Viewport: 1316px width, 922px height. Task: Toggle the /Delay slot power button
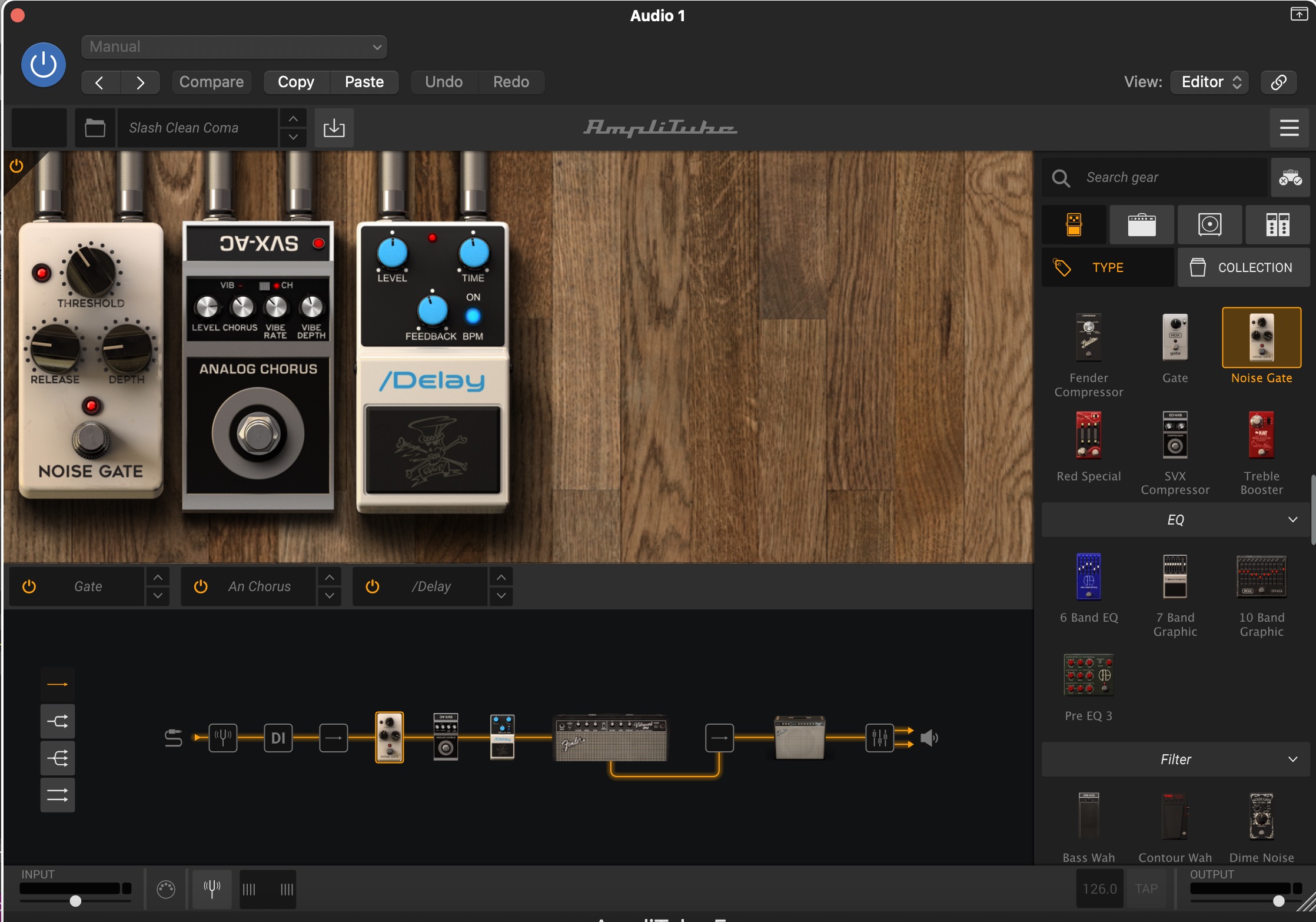373,586
